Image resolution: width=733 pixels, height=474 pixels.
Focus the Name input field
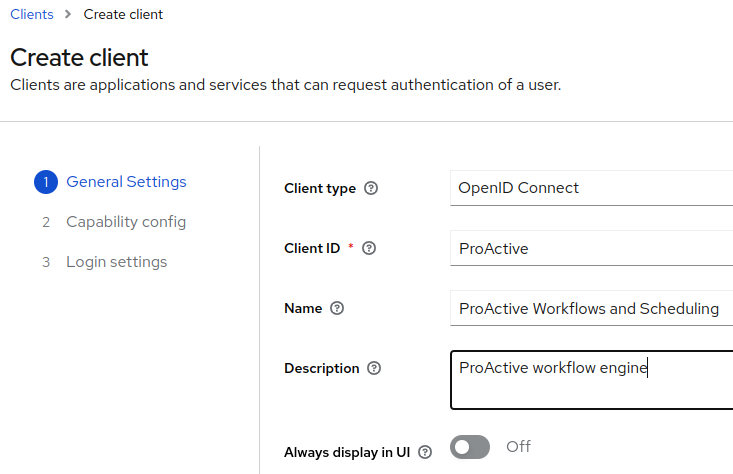pos(591,308)
